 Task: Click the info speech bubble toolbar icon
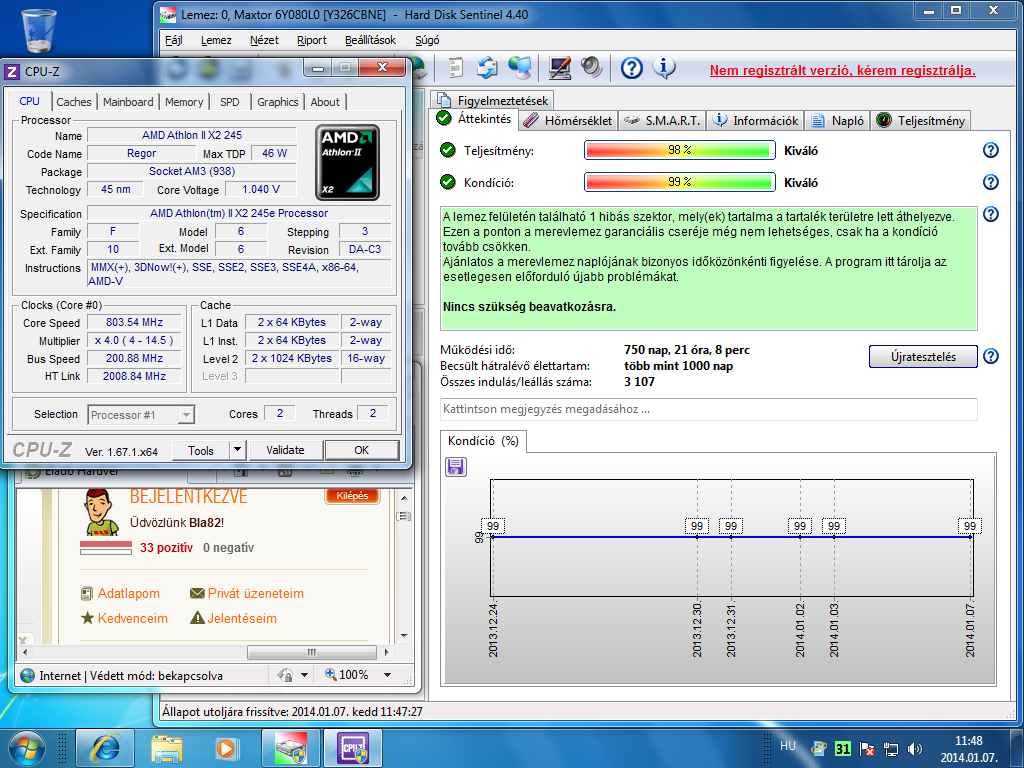click(664, 68)
